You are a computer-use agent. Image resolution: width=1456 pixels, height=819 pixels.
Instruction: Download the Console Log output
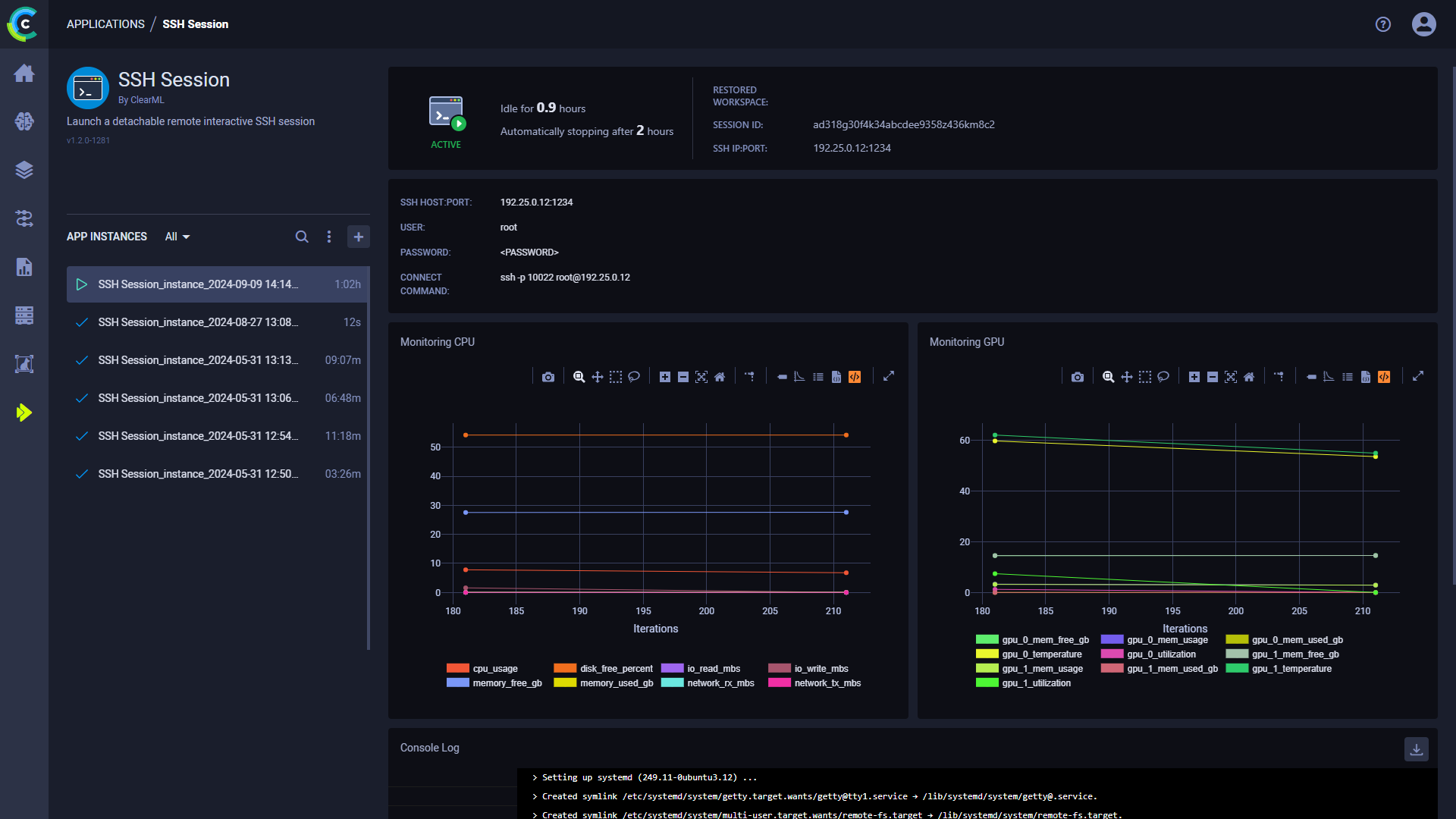pos(1417,749)
